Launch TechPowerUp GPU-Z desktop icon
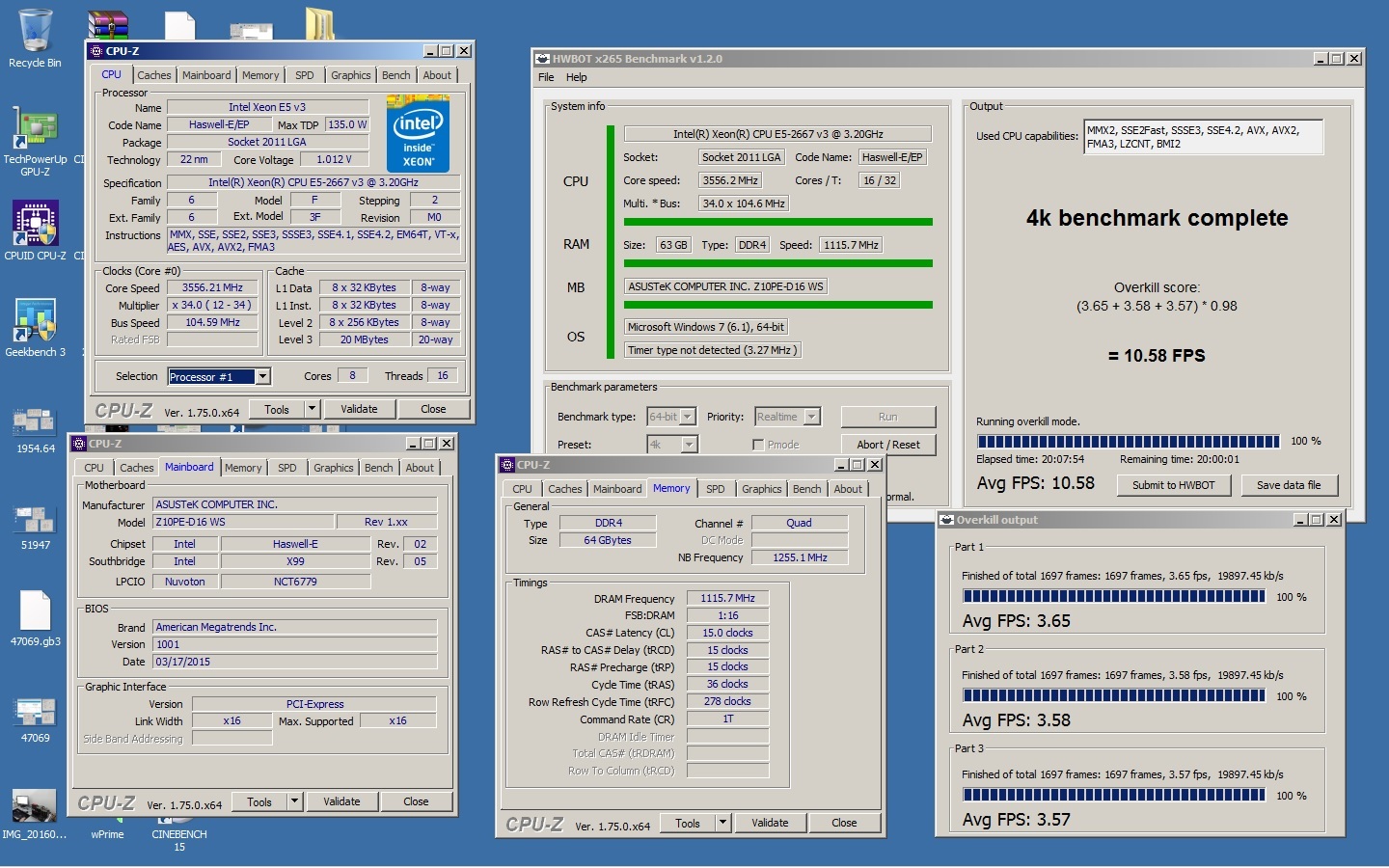Image resolution: width=1389 pixels, height=868 pixels. click(x=35, y=141)
